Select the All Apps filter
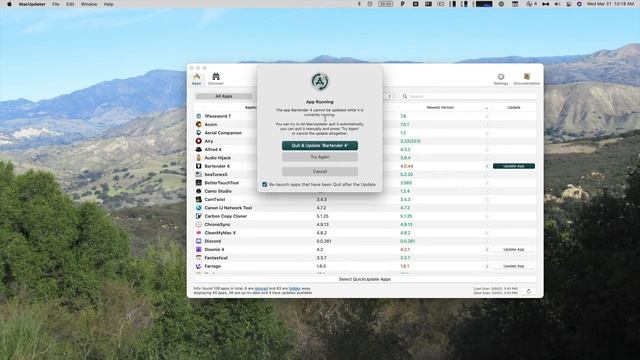The width and height of the screenshot is (640, 360). click(224, 96)
